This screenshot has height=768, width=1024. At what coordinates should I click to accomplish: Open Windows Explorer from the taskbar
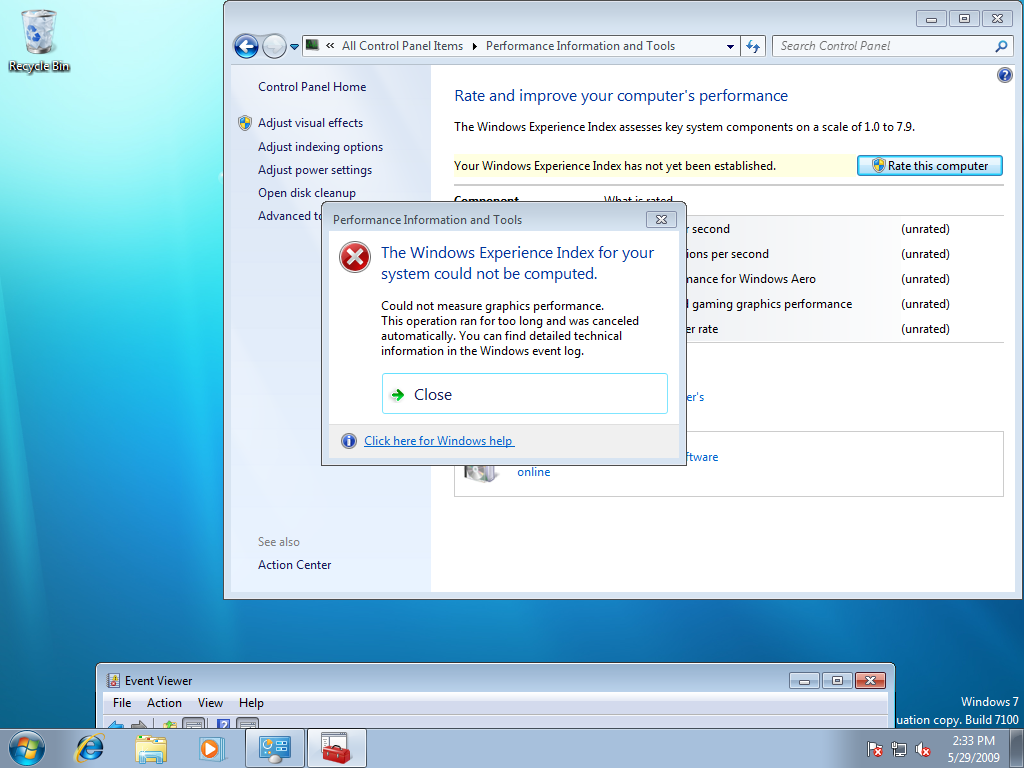click(x=150, y=748)
